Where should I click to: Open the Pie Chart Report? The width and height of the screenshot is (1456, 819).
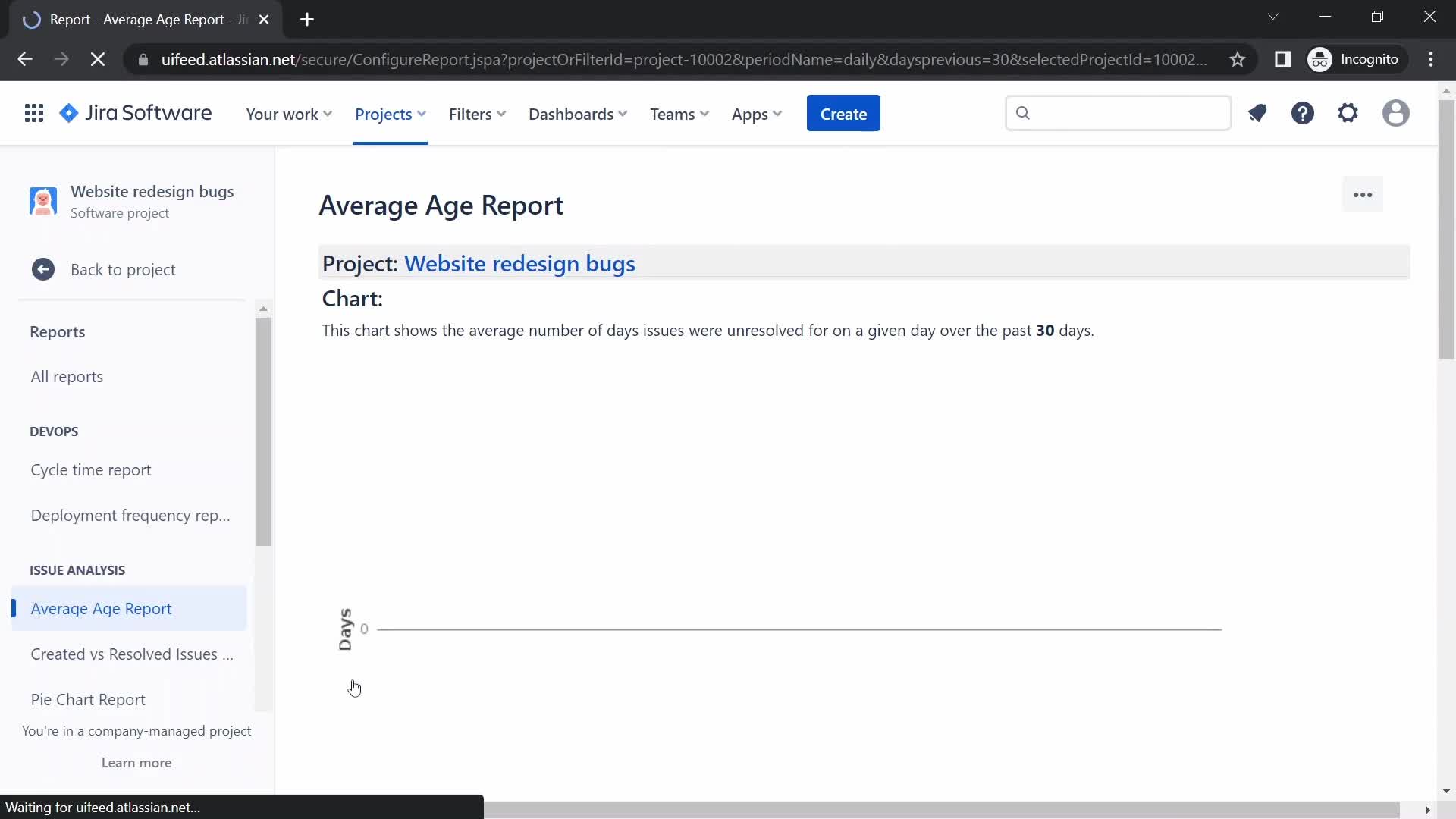coord(88,700)
